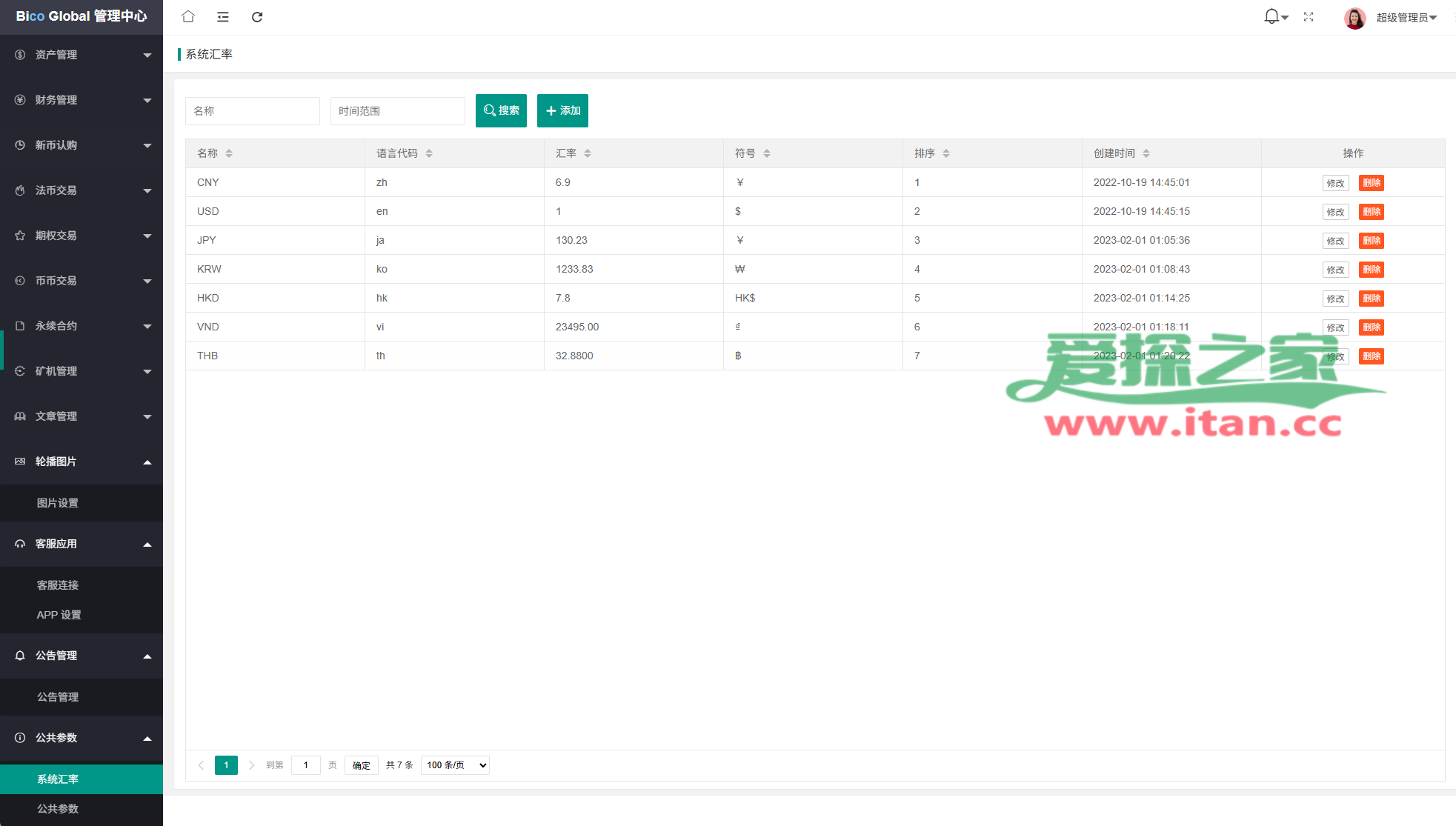This screenshot has width=1456, height=826.
Task: Click 修改 for the CNY row
Action: [x=1335, y=183]
